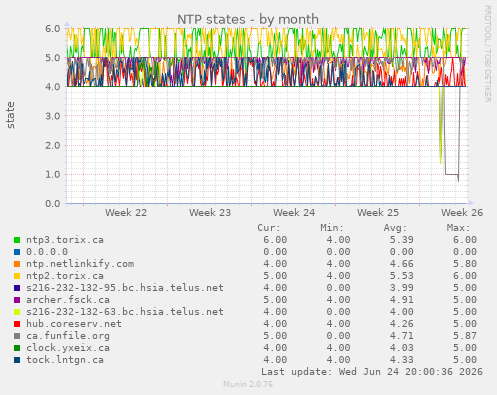Select s216-232-132-95.bc.hsia.telus.net label
Screen dimensions: 497x395
coord(125,288)
